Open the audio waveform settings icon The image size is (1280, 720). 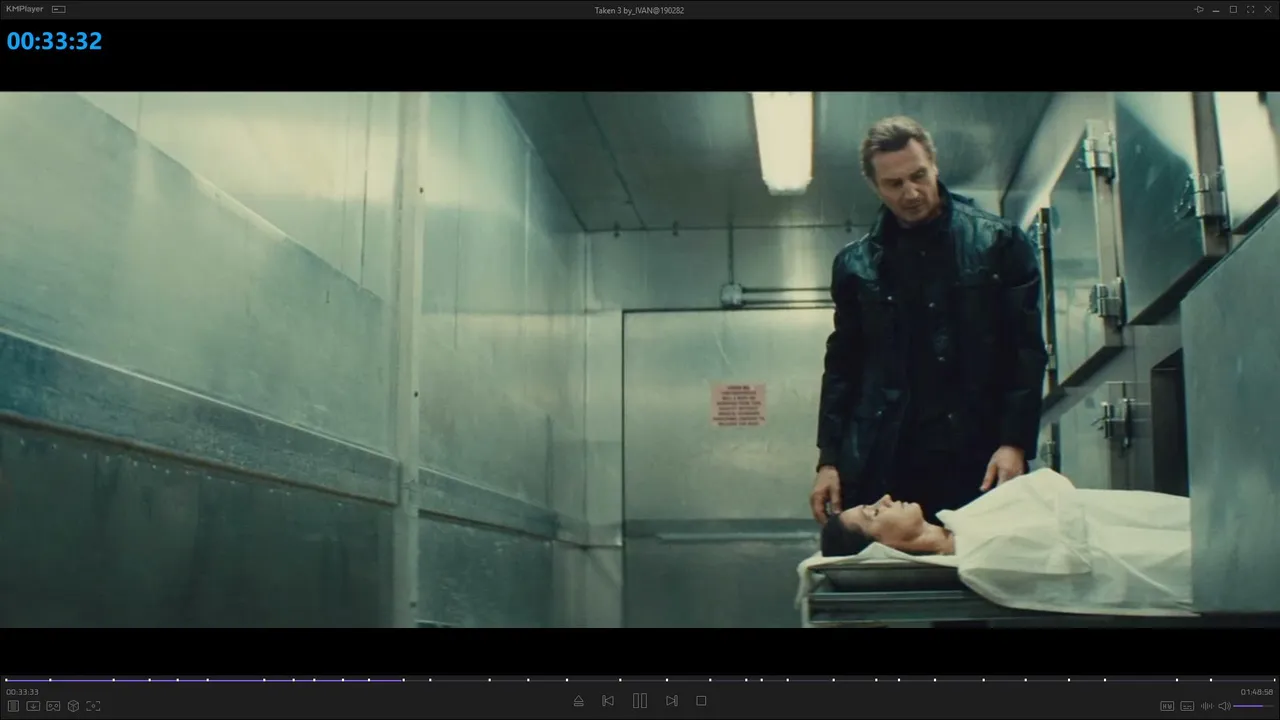coord(1206,706)
